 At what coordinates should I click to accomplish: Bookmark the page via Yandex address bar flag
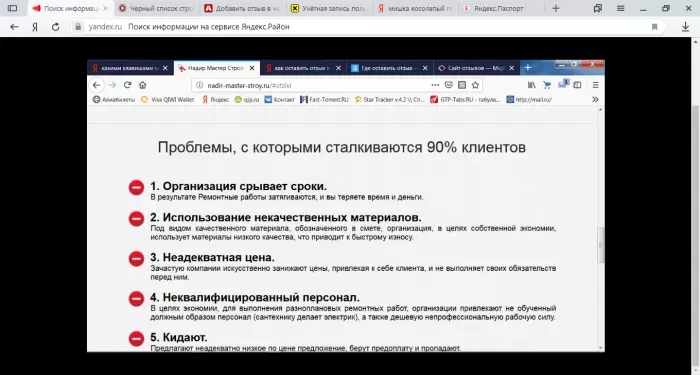coord(654,27)
